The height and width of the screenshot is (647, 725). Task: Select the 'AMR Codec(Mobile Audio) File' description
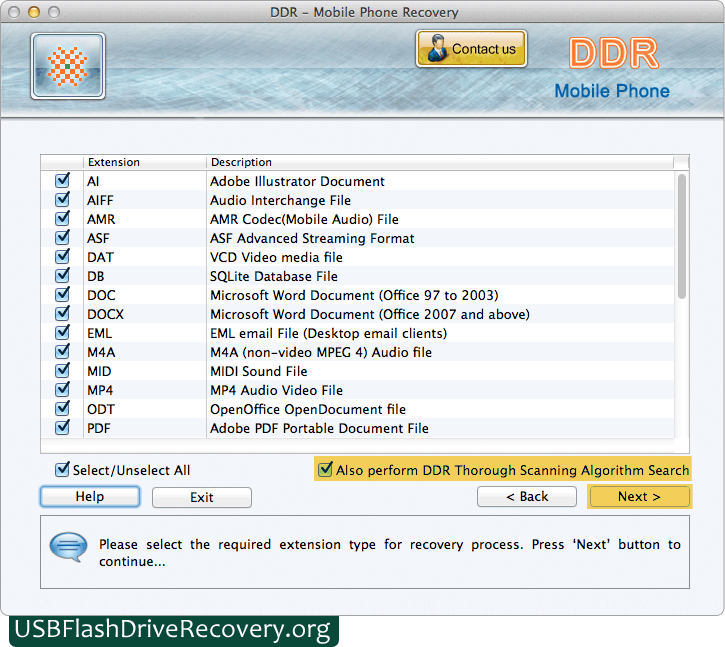click(304, 219)
